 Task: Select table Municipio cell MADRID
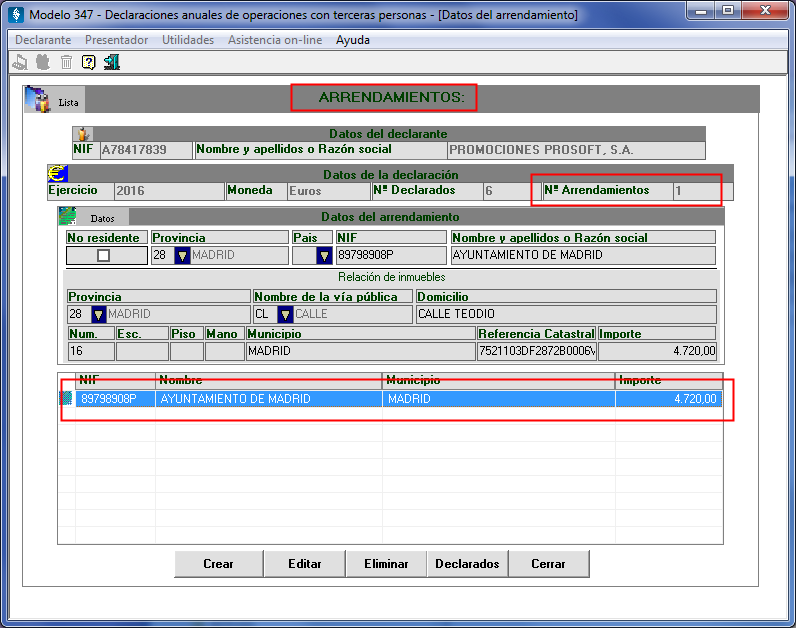(x=499, y=399)
